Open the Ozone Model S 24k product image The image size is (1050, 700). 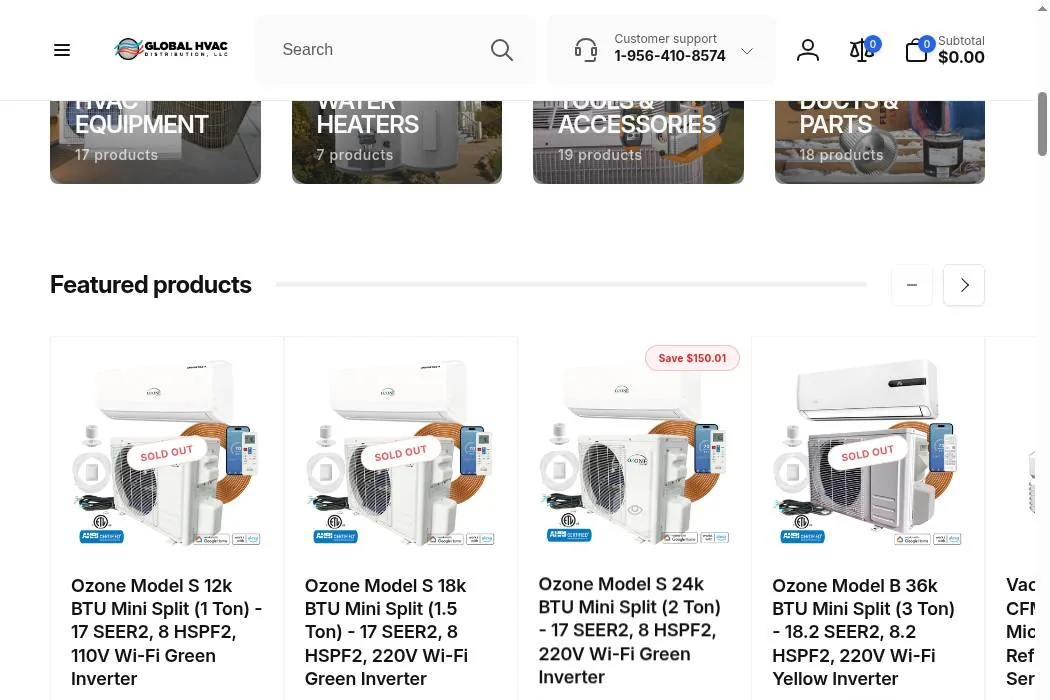pos(634,452)
